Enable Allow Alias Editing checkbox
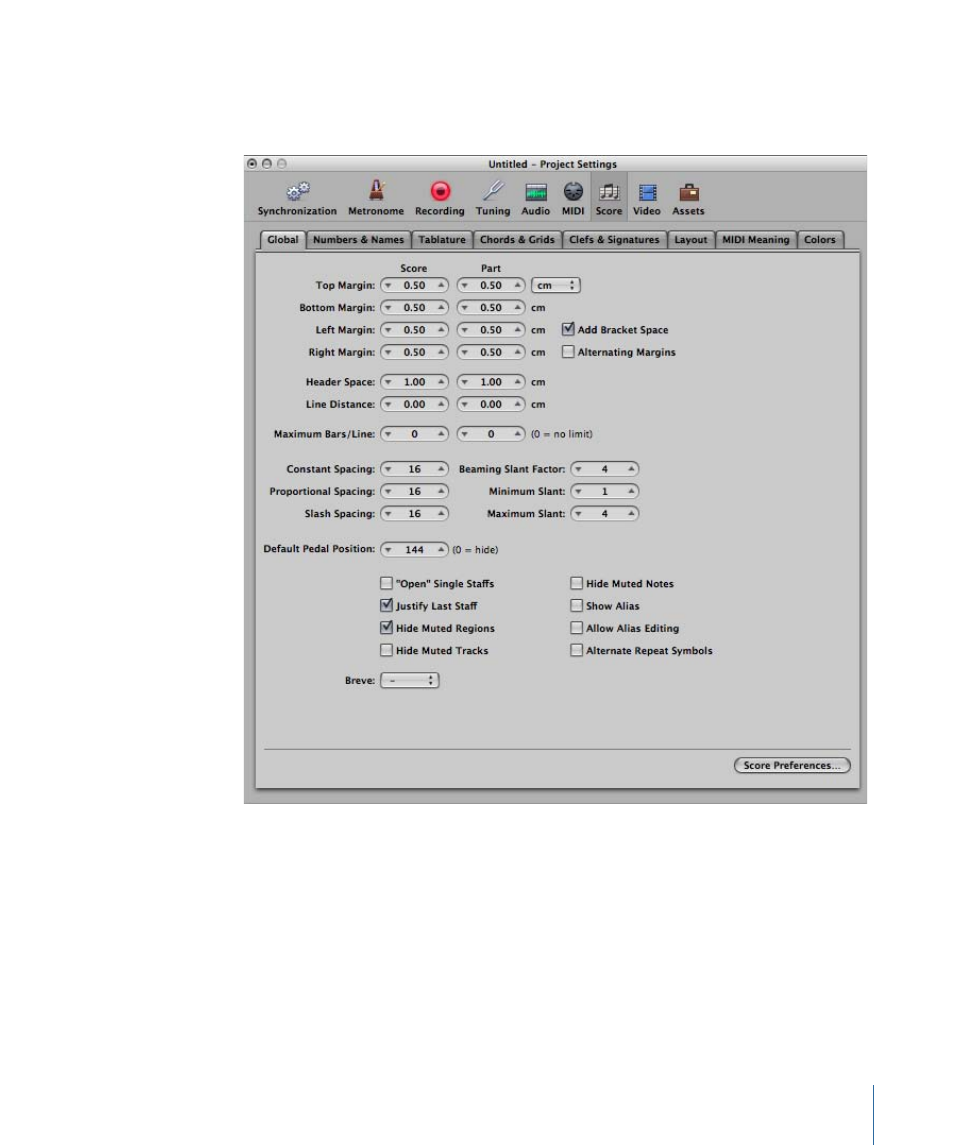Image resolution: width=954 pixels, height=1145 pixels. click(576, 627)
